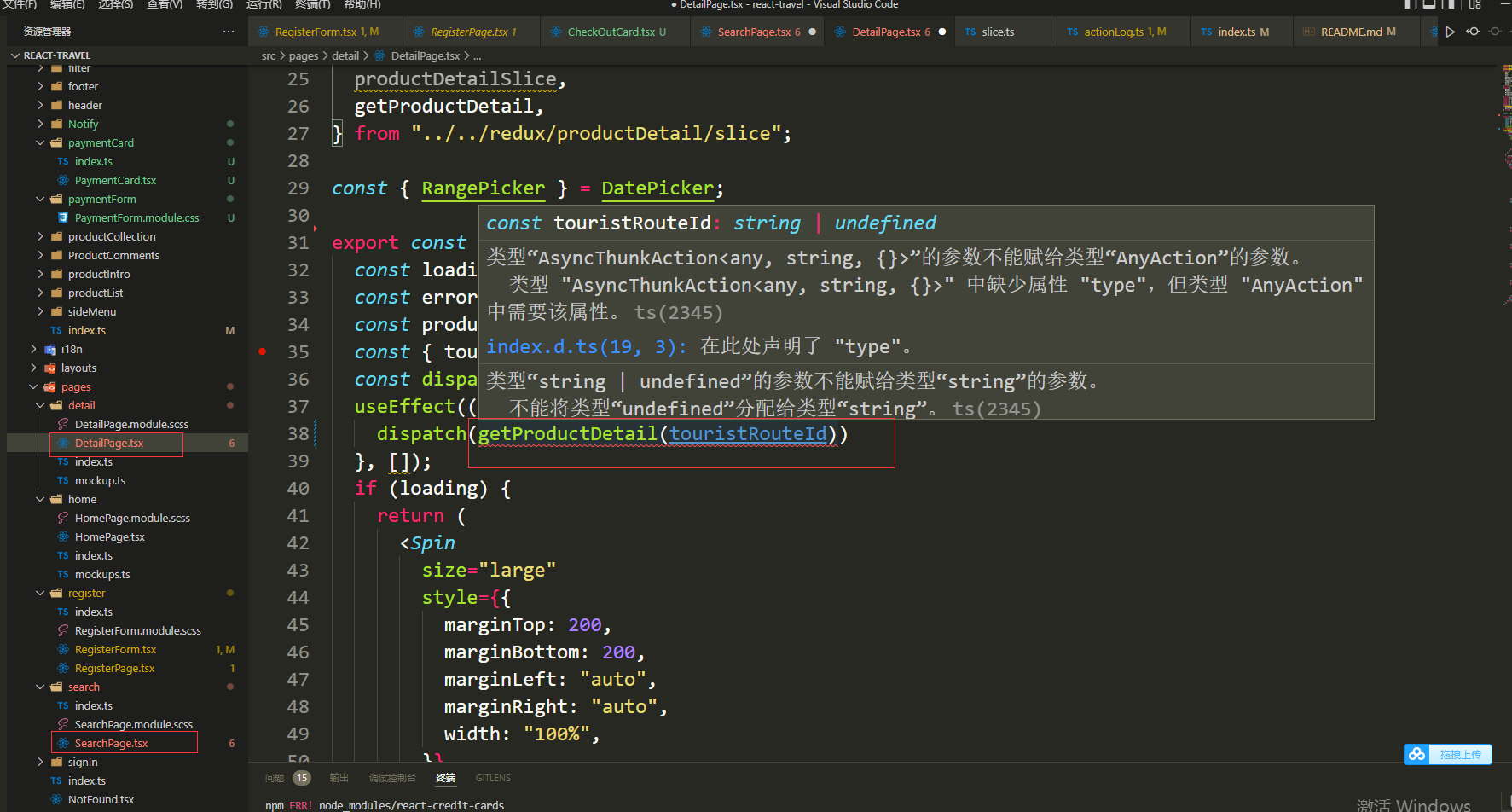The width and height of the screenshot is (1512, 812).
Task: Click the DetailPage.tsx breadcrumb
Action: 425,55
